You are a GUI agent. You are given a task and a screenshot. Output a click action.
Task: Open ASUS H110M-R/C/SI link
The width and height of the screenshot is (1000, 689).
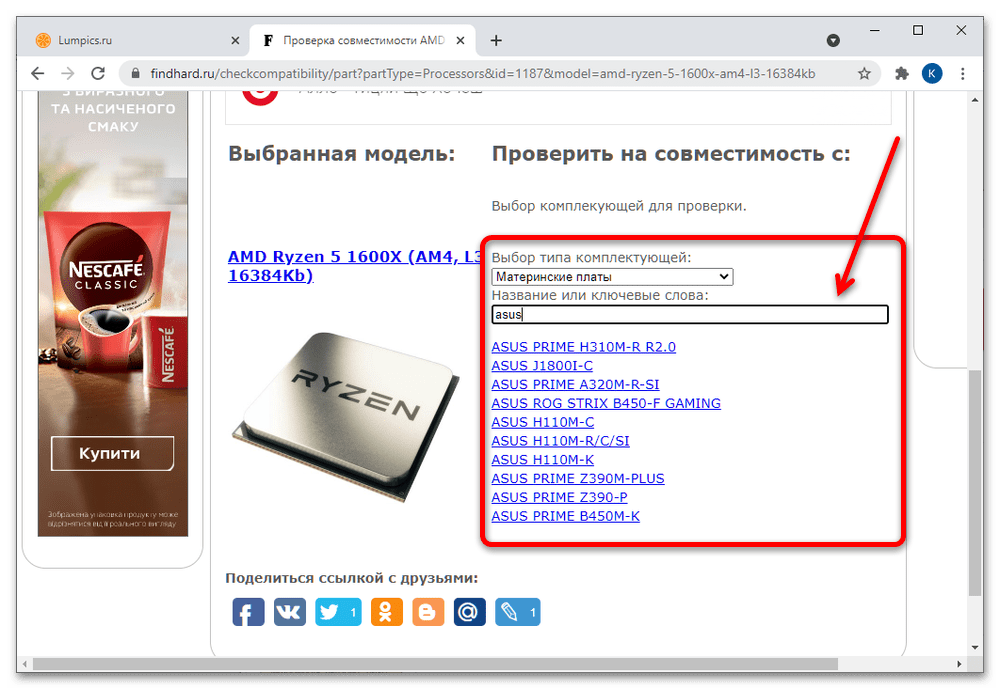(561, 441)
